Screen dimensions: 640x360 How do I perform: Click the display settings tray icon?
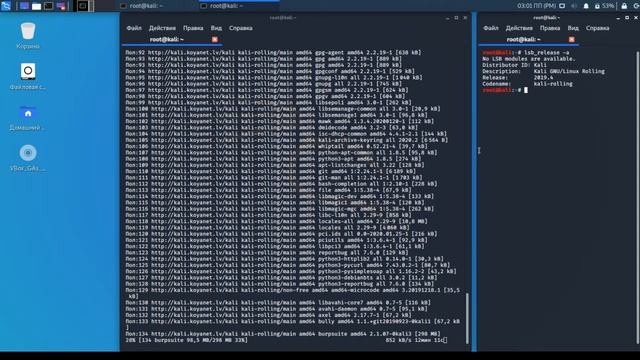(562, 6)
